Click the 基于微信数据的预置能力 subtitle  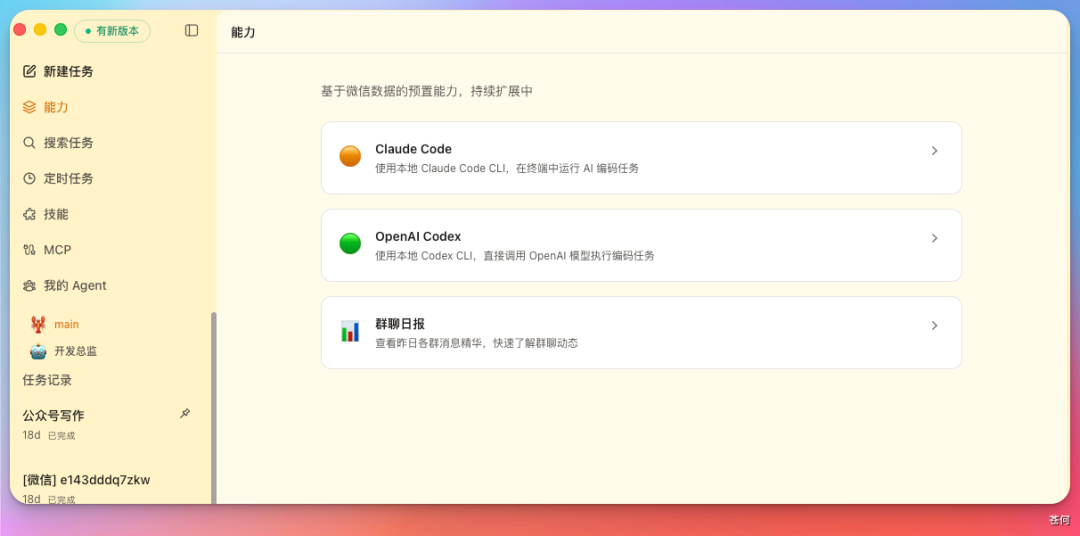427,91
